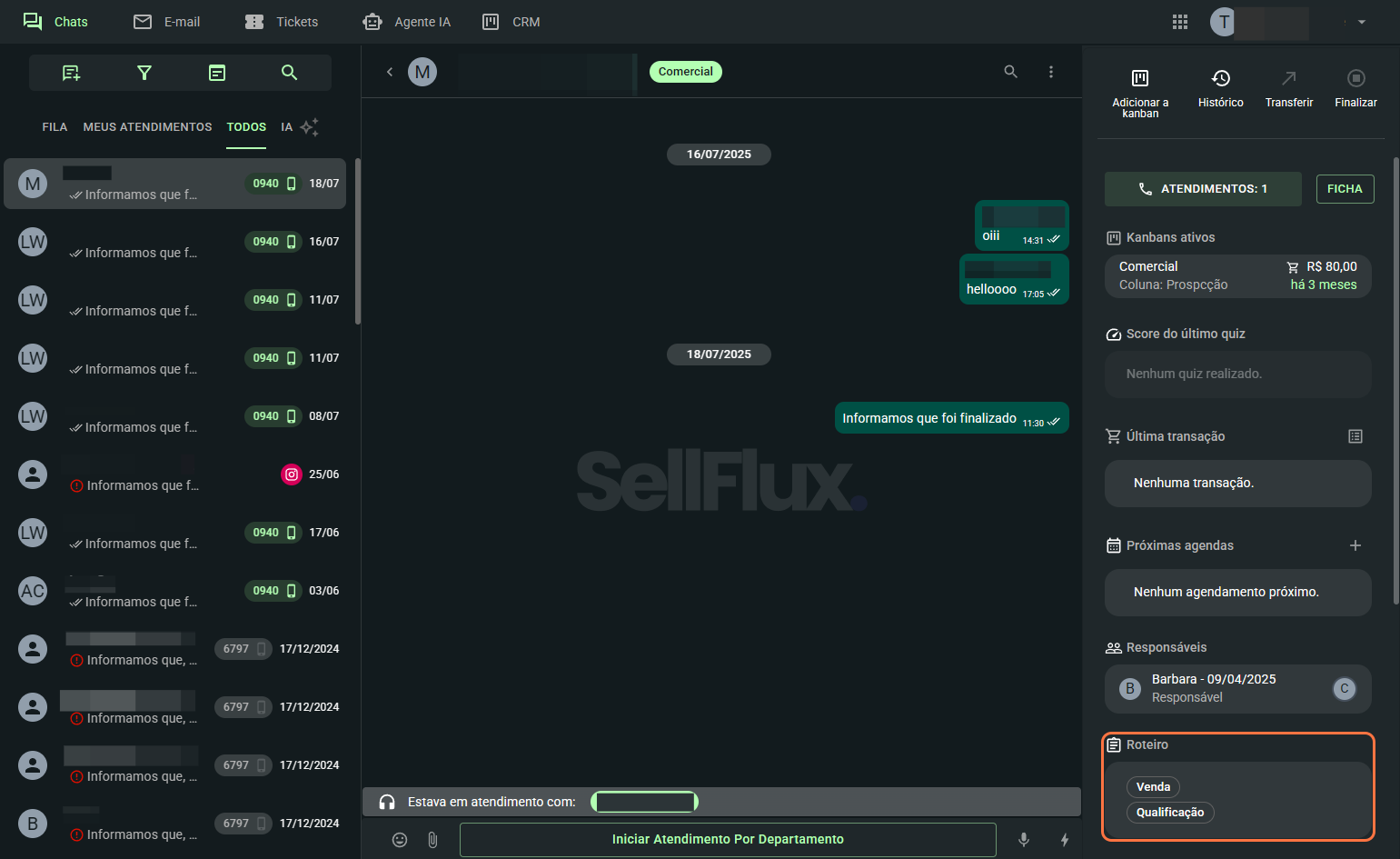Open the B contact chat from 17/12/2024
This screenshot has height=859, width=1400.
[x=175, y=824]
